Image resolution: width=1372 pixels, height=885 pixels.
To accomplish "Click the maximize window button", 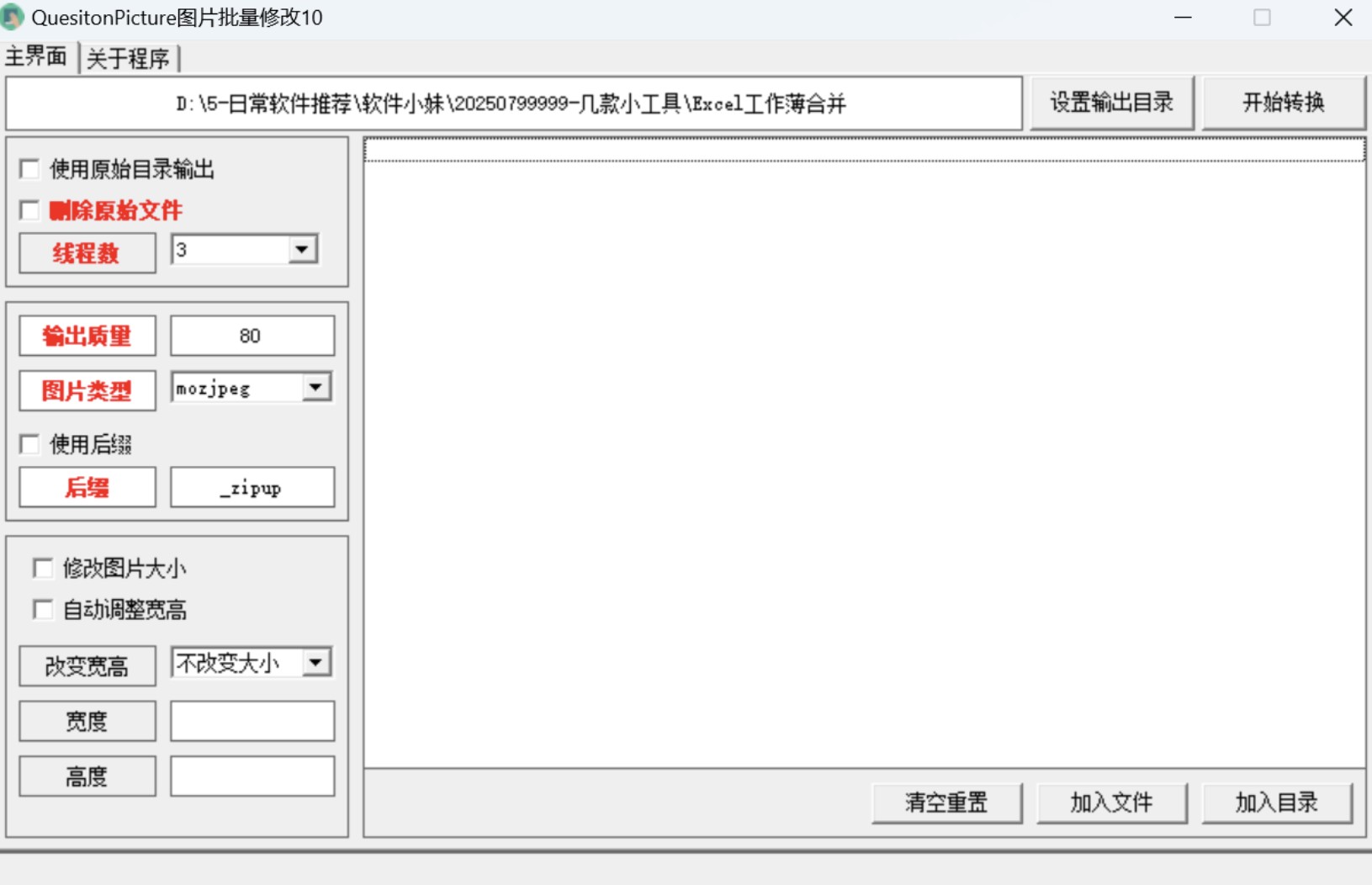I will [1262, 17].
